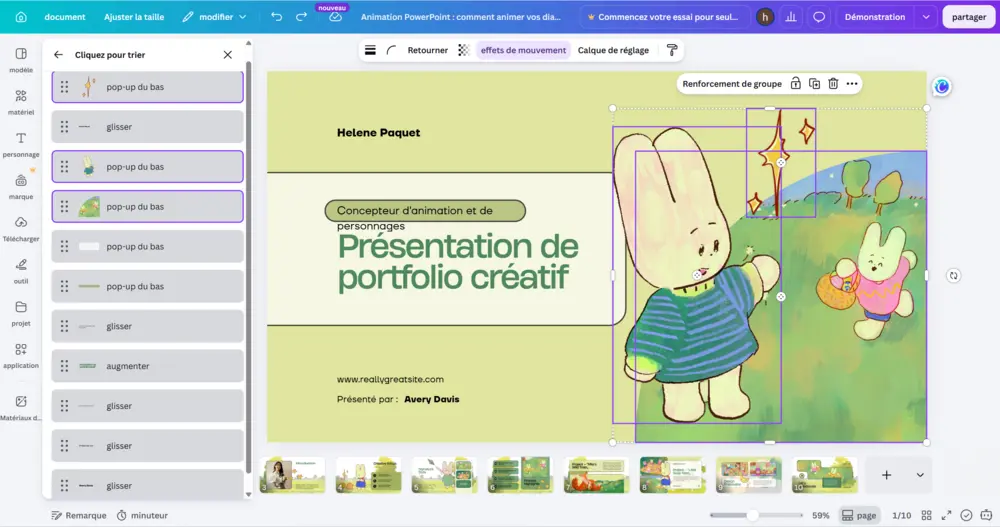Click the 59% zoom value

[x=821, y=516]
